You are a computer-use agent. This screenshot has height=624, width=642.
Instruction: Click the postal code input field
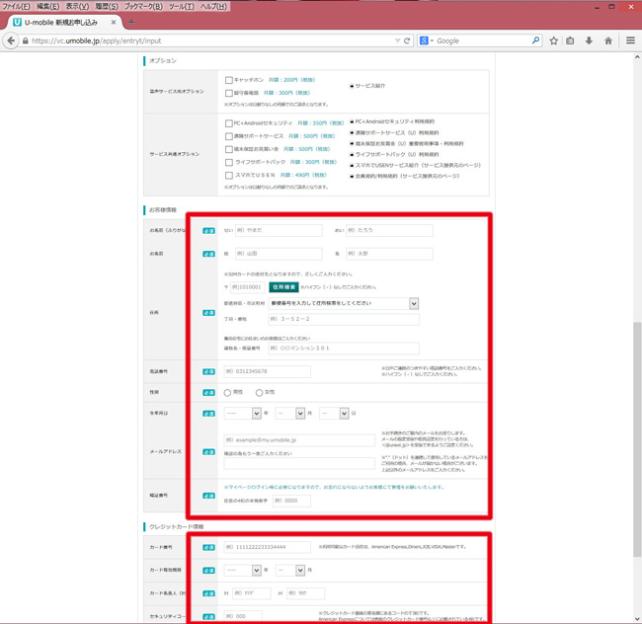click(247, 287)
